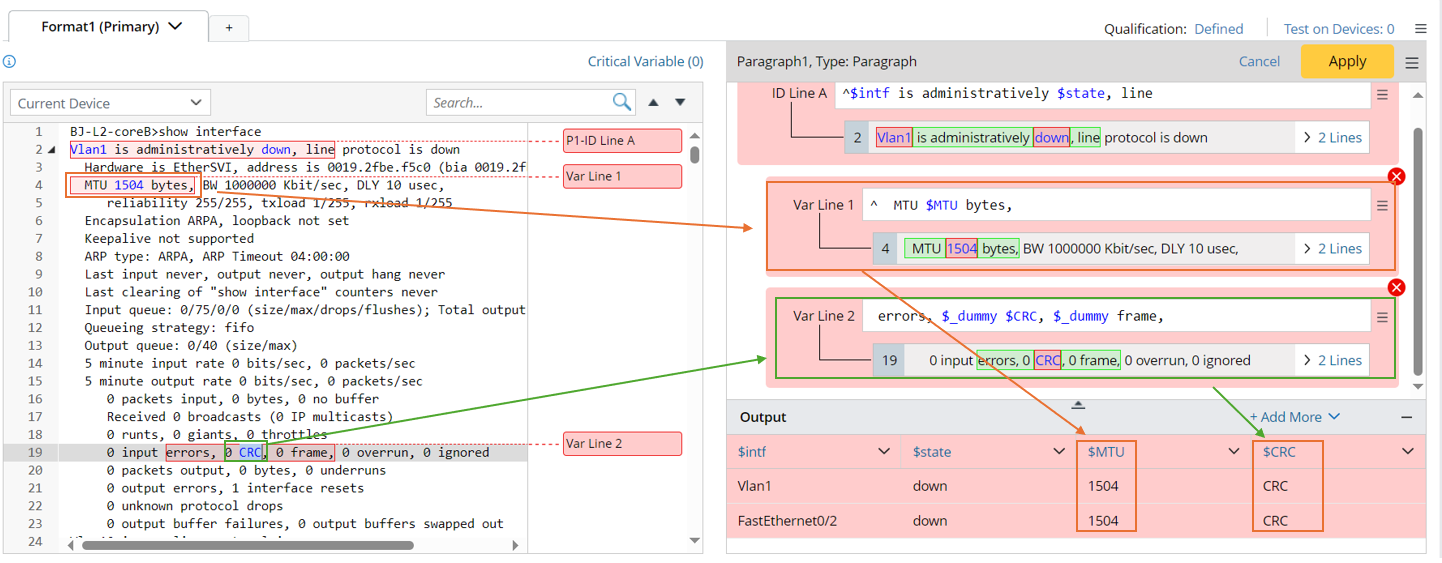
Task: Open the Paragraph1 panel options menu
Action: click(1412, 62)
